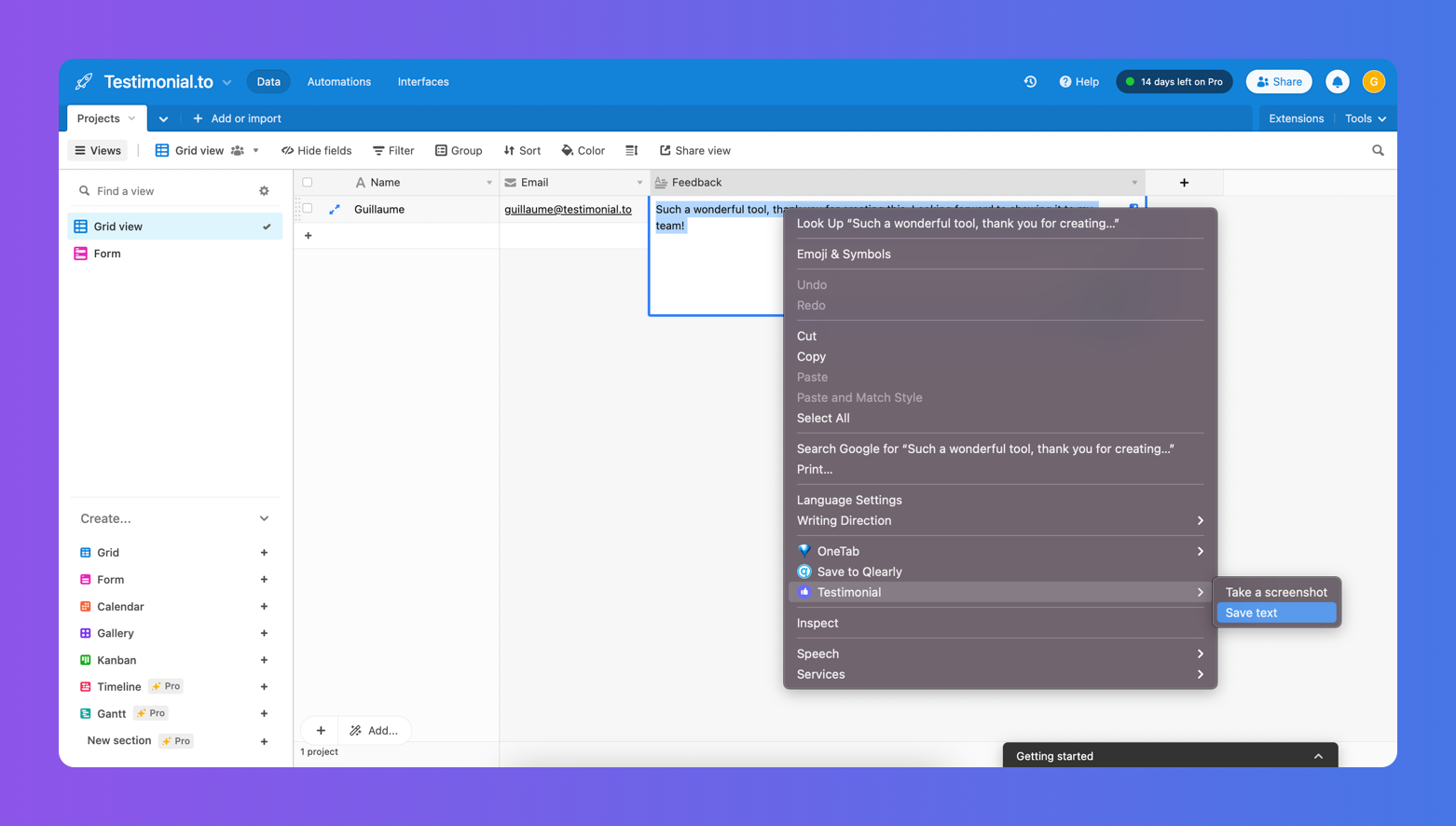Open the Tools dropdown
The height and width of the screenshot is (826, 1456).
pos(1366,118)
